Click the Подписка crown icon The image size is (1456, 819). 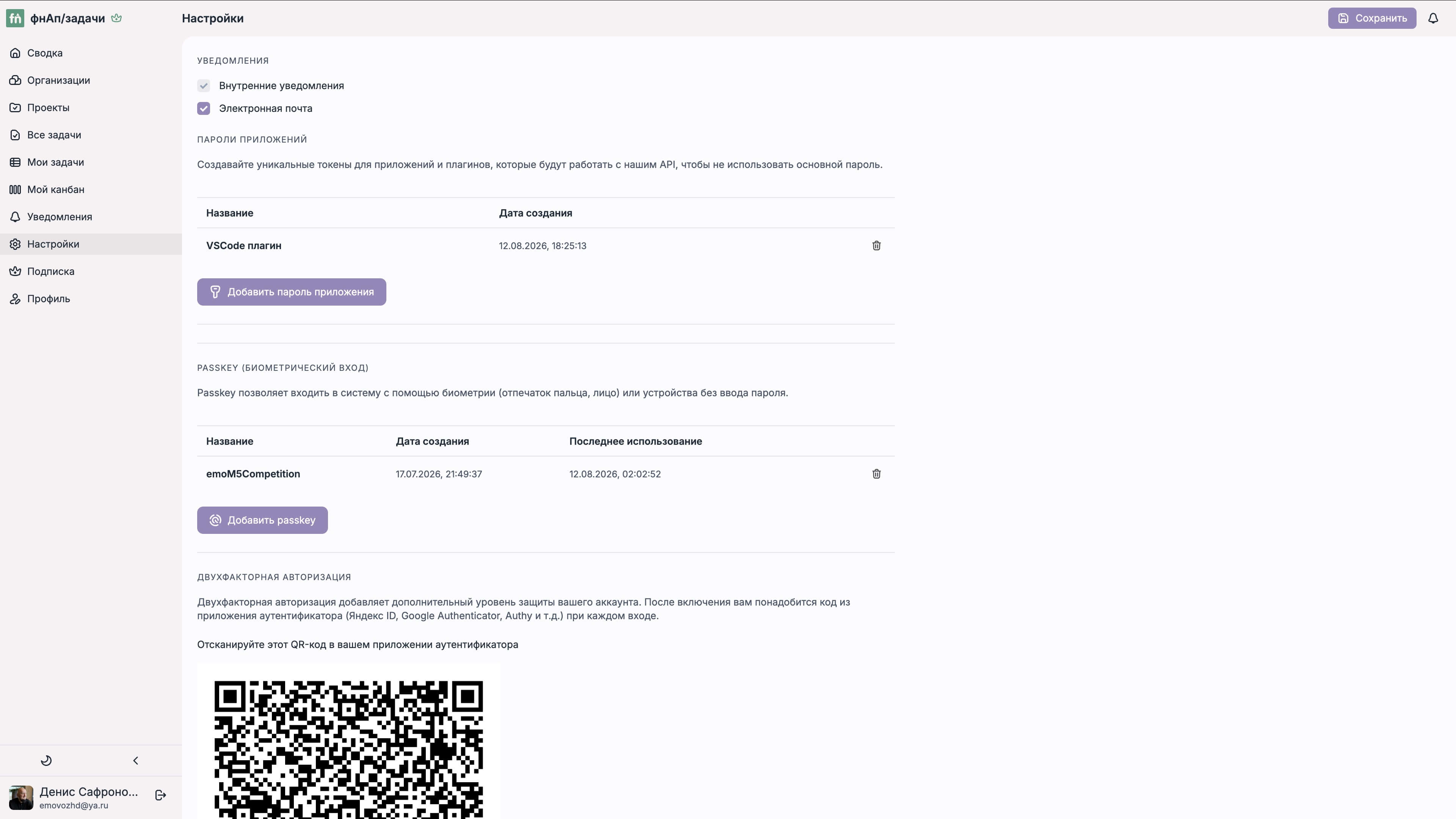point(15,271)
